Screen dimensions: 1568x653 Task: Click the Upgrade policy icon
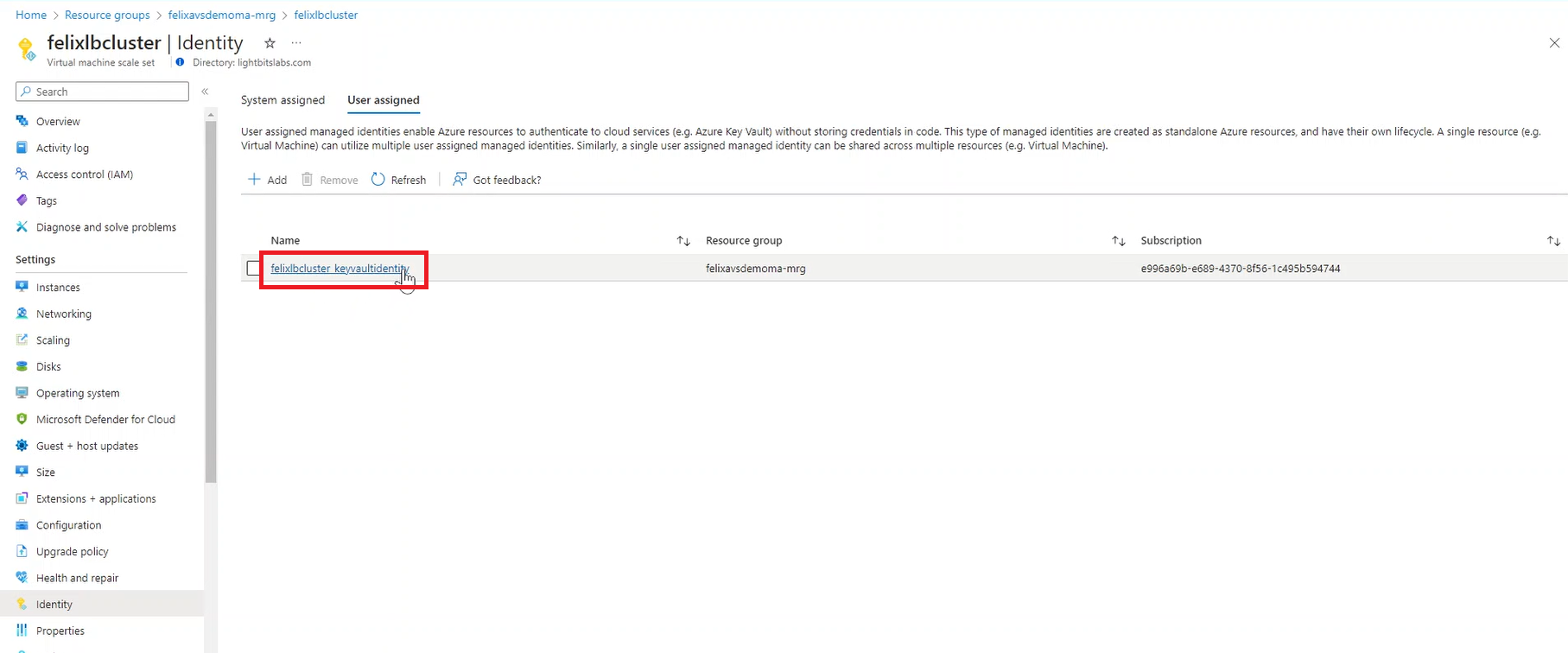click(x=22, y=551)
